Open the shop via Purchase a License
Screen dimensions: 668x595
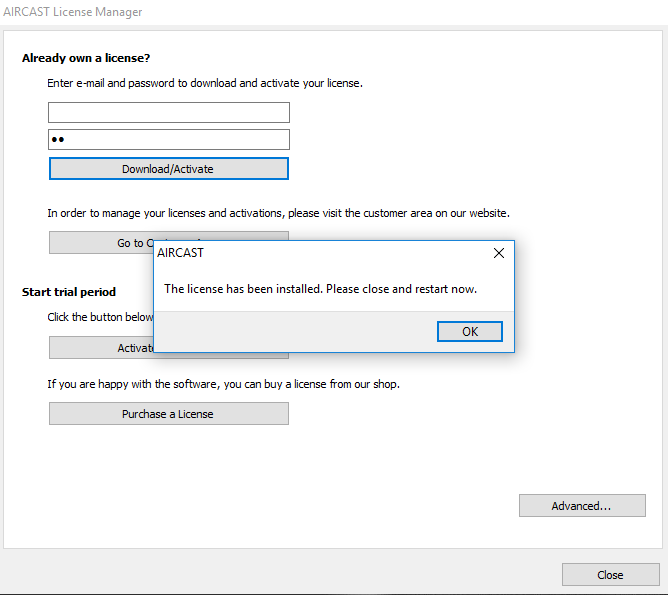[x=168, y=414]
